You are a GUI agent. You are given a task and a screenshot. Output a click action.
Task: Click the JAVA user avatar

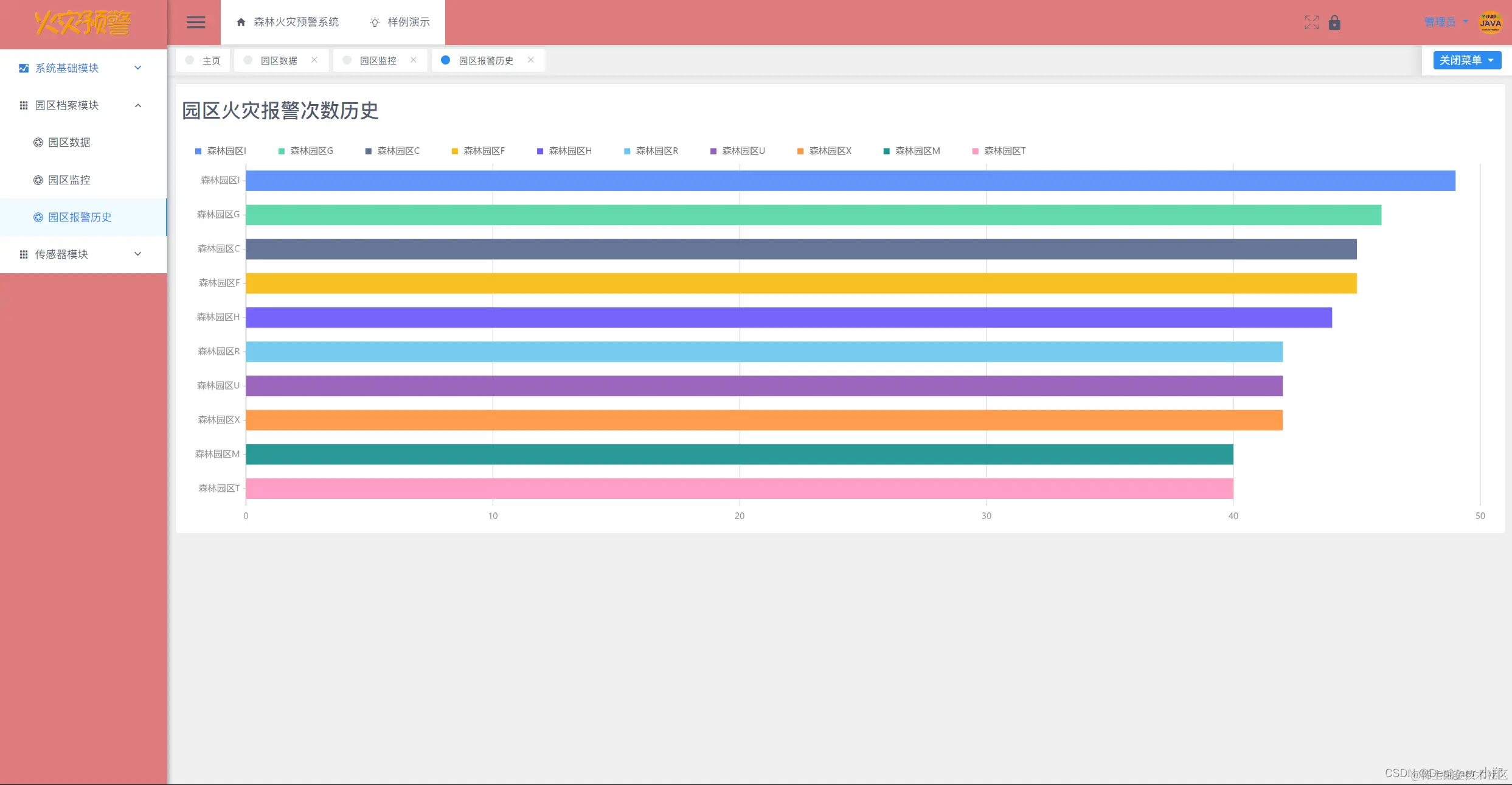click(x=1490, y=23)
